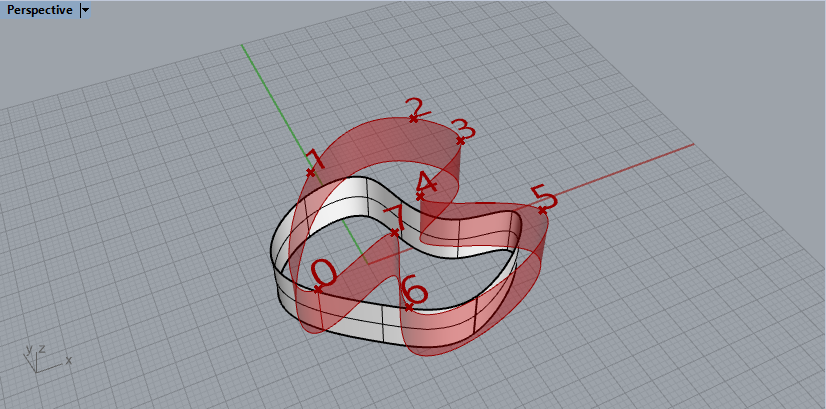Select the point marker labeled 6
Image resolution: width=826 pixels, height=409 pixels.
(x=409, y=307)
